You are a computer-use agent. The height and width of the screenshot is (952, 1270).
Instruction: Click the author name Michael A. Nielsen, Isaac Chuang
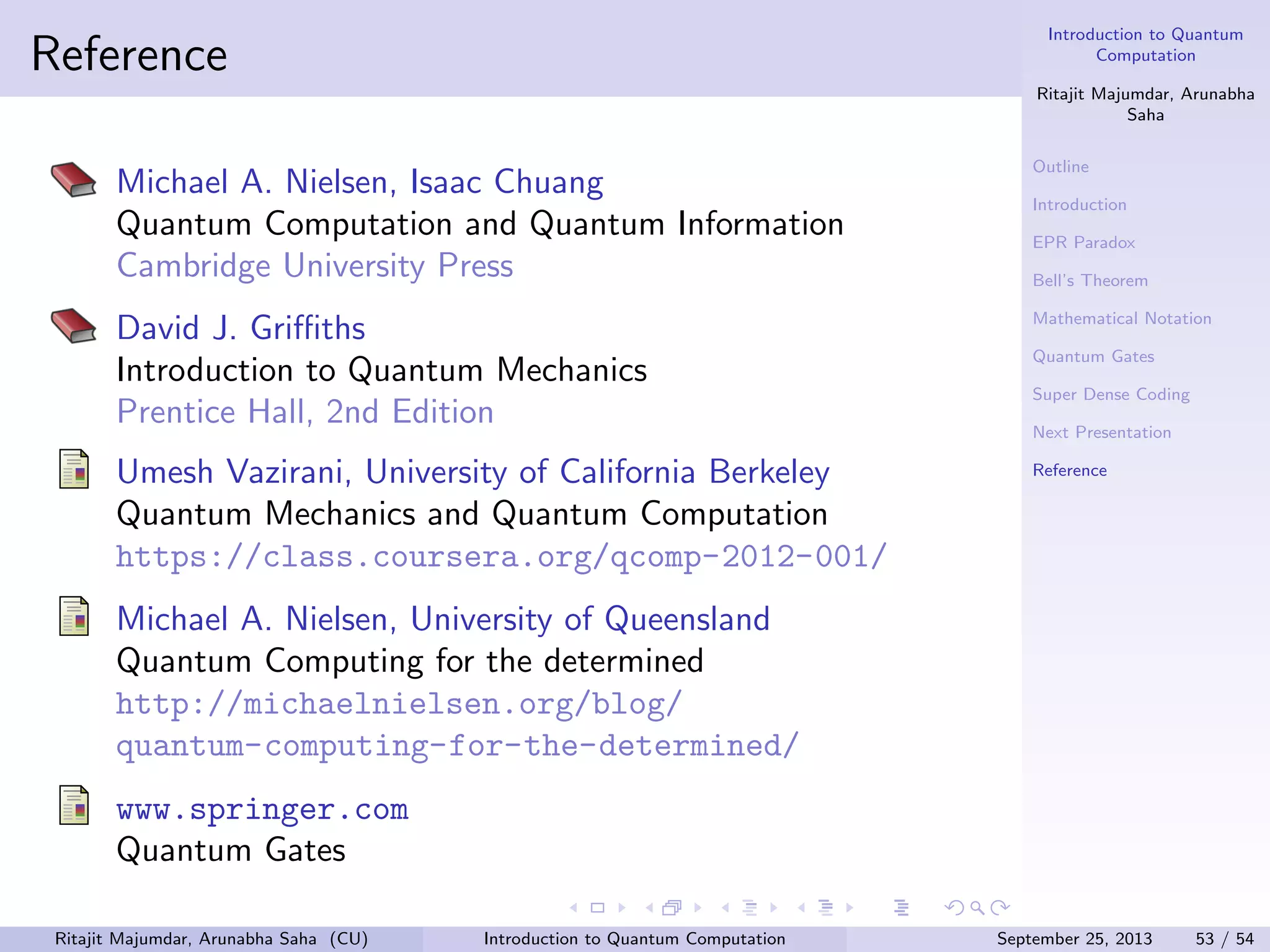tap(360, 182)
